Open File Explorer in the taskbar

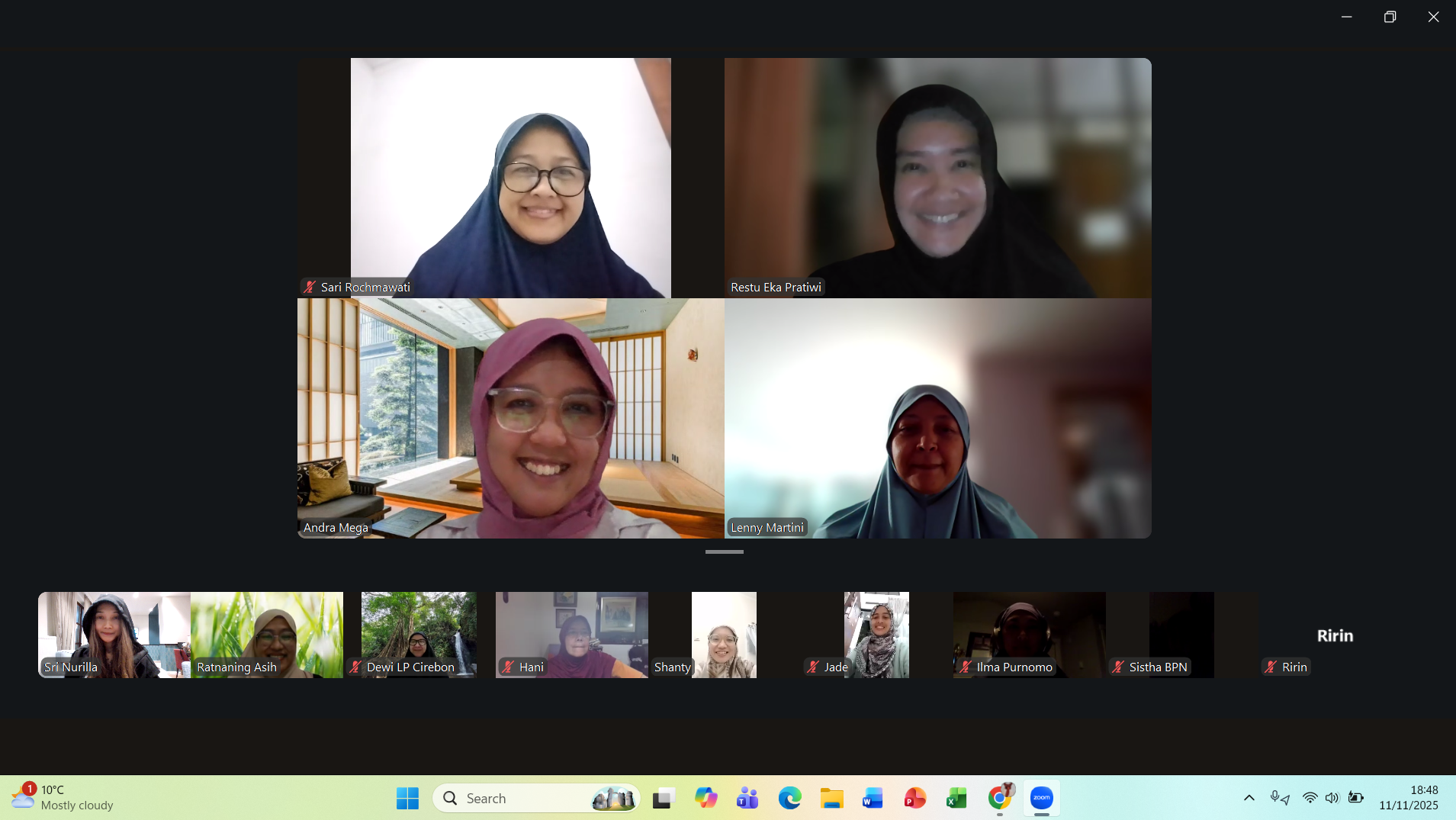pyautogui.click(x=831, y=798)
